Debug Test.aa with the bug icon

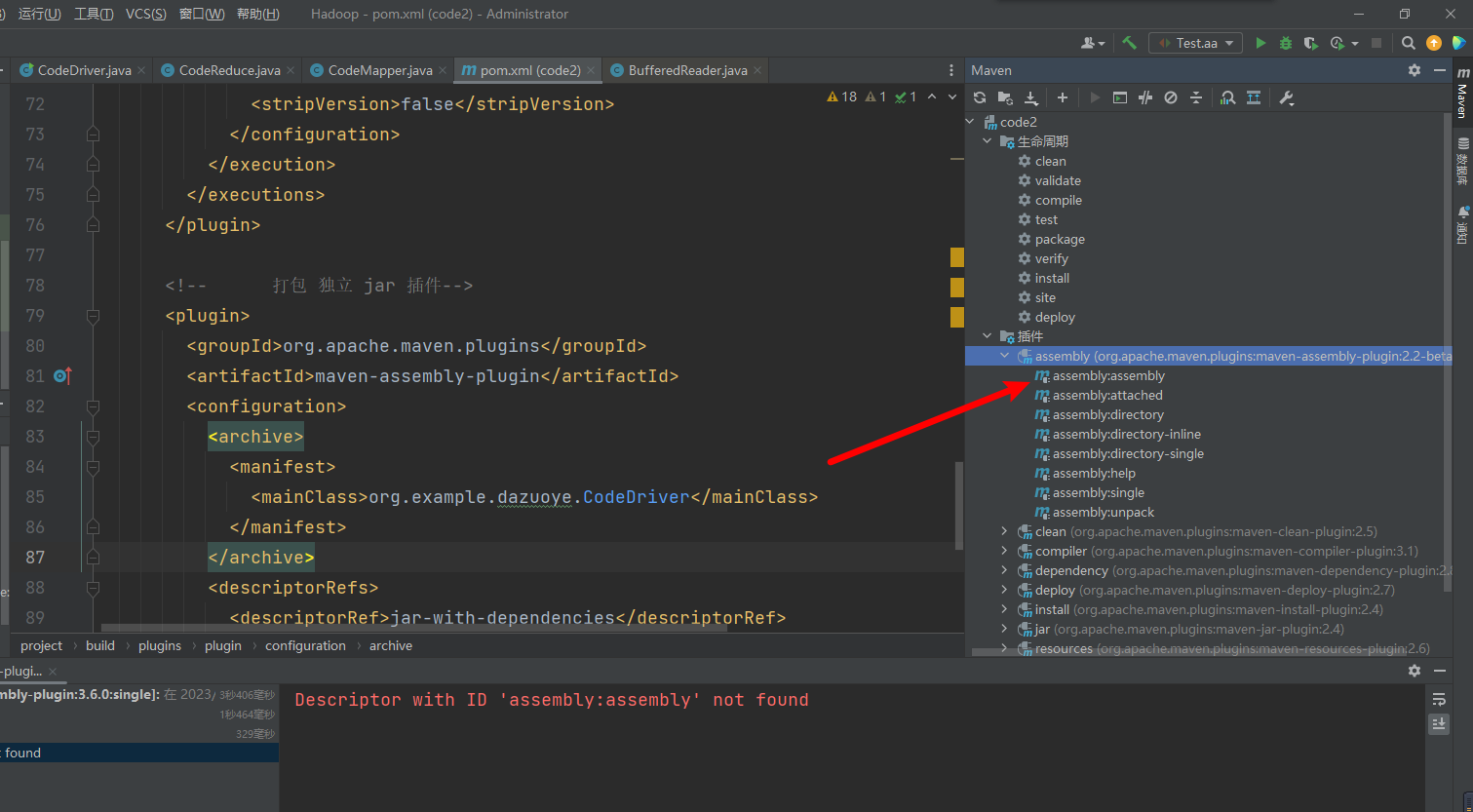1286,43
